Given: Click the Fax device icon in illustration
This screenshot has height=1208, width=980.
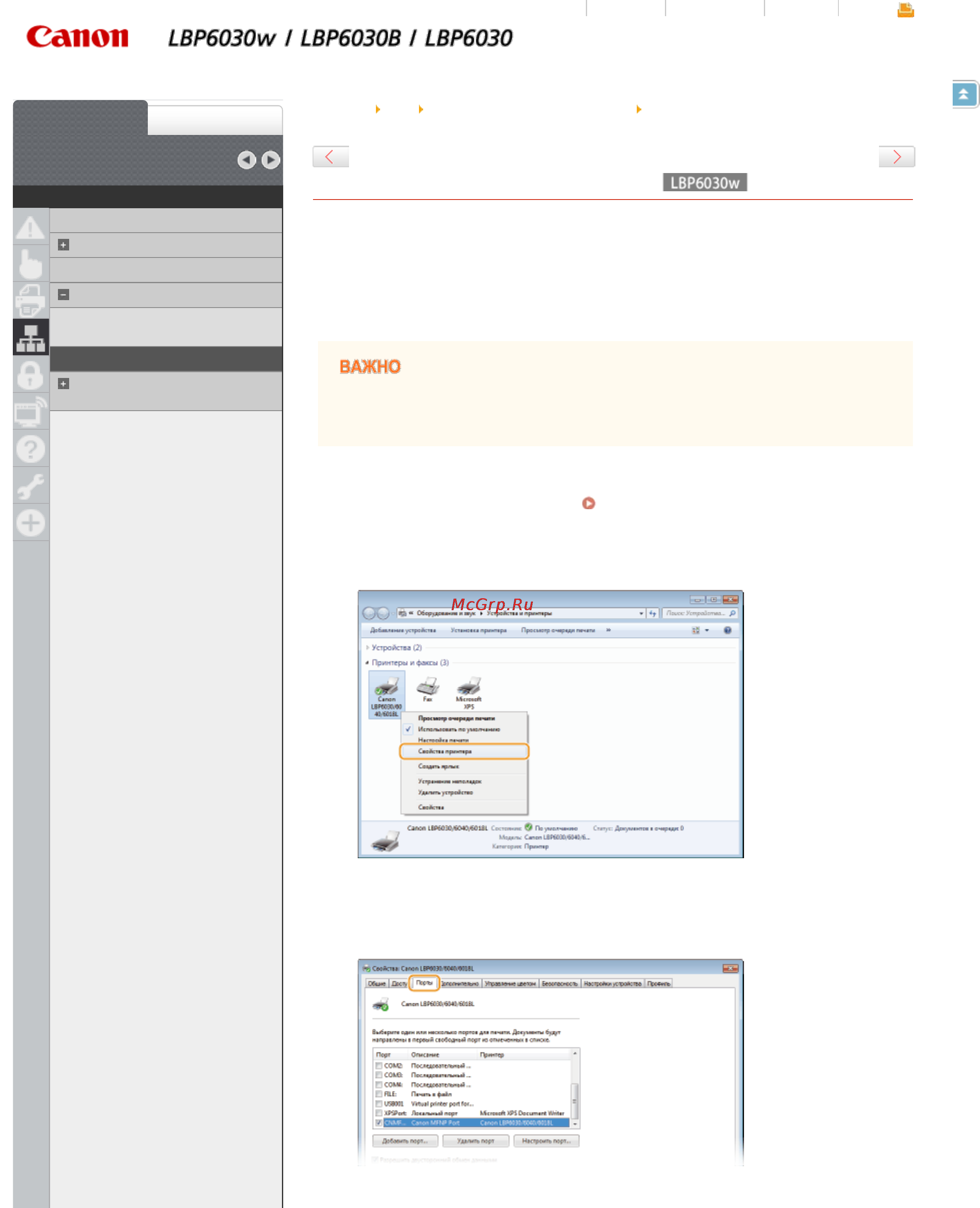Looking at the screenshot, I should [428, 689].
